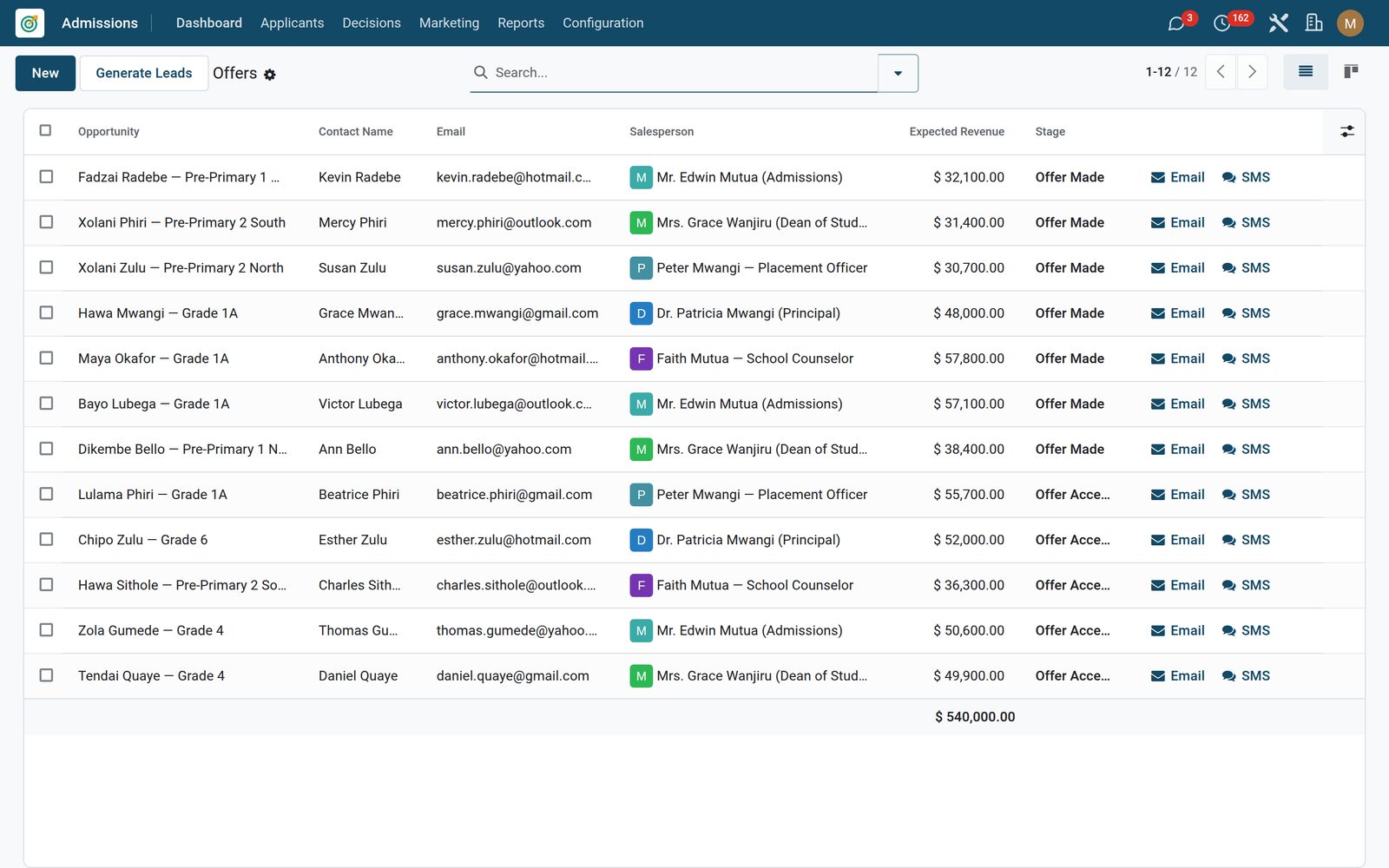
Task: Send SMS for Hawa Mwangi row
Action: pyautogui.click(x=1246, y=313)
